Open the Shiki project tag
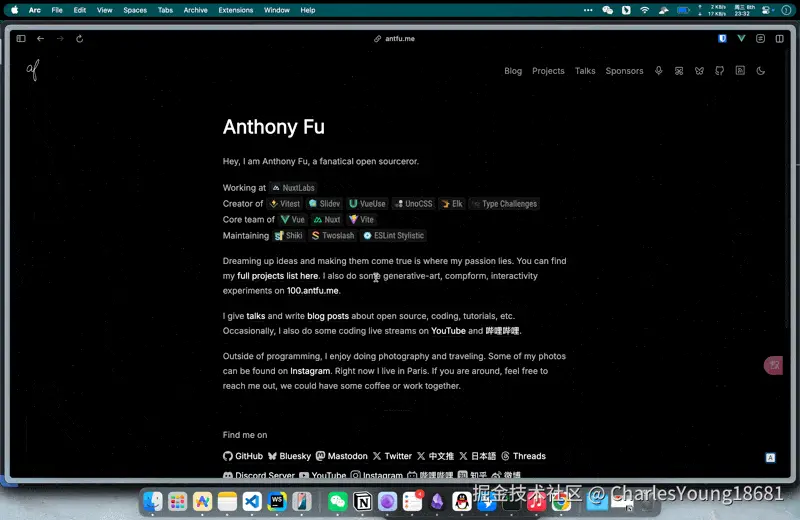Viewport: 800px width, 520px height. pyautogui.click(x=289, y=235)
